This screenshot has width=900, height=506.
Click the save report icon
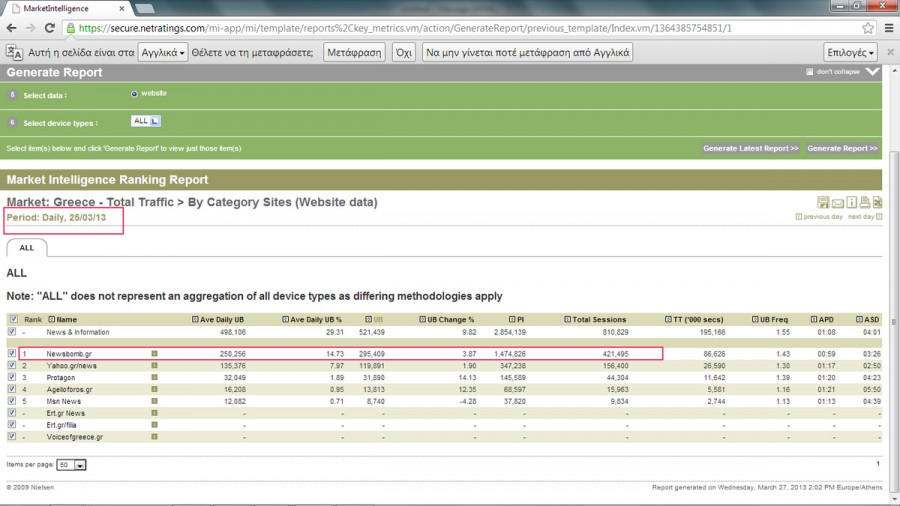[823, 202]
